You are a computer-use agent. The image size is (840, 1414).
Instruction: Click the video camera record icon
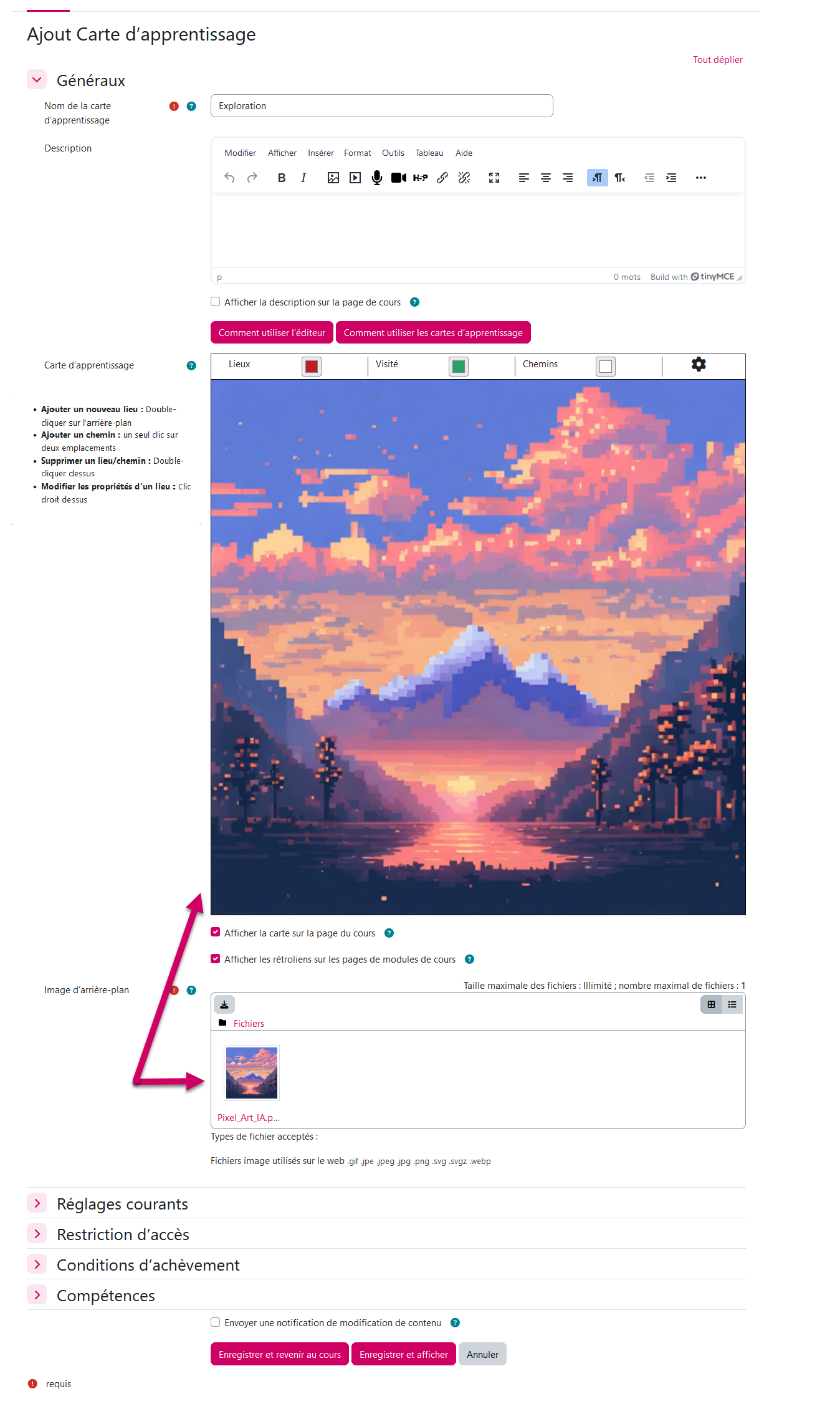pyautogui.click(x=399, y=178)
